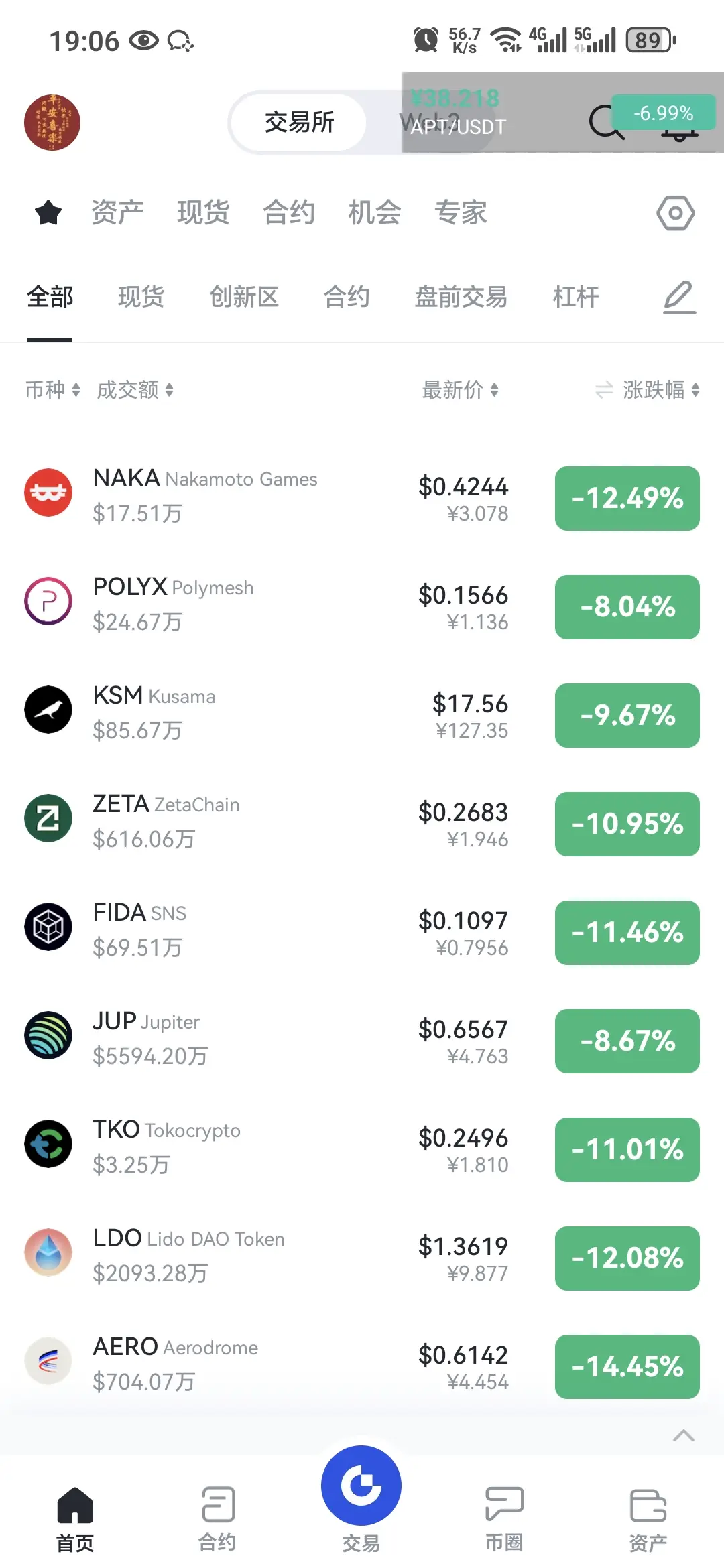Toggle the 涨跌幅 swap arrows display

(x=604, y=390)
